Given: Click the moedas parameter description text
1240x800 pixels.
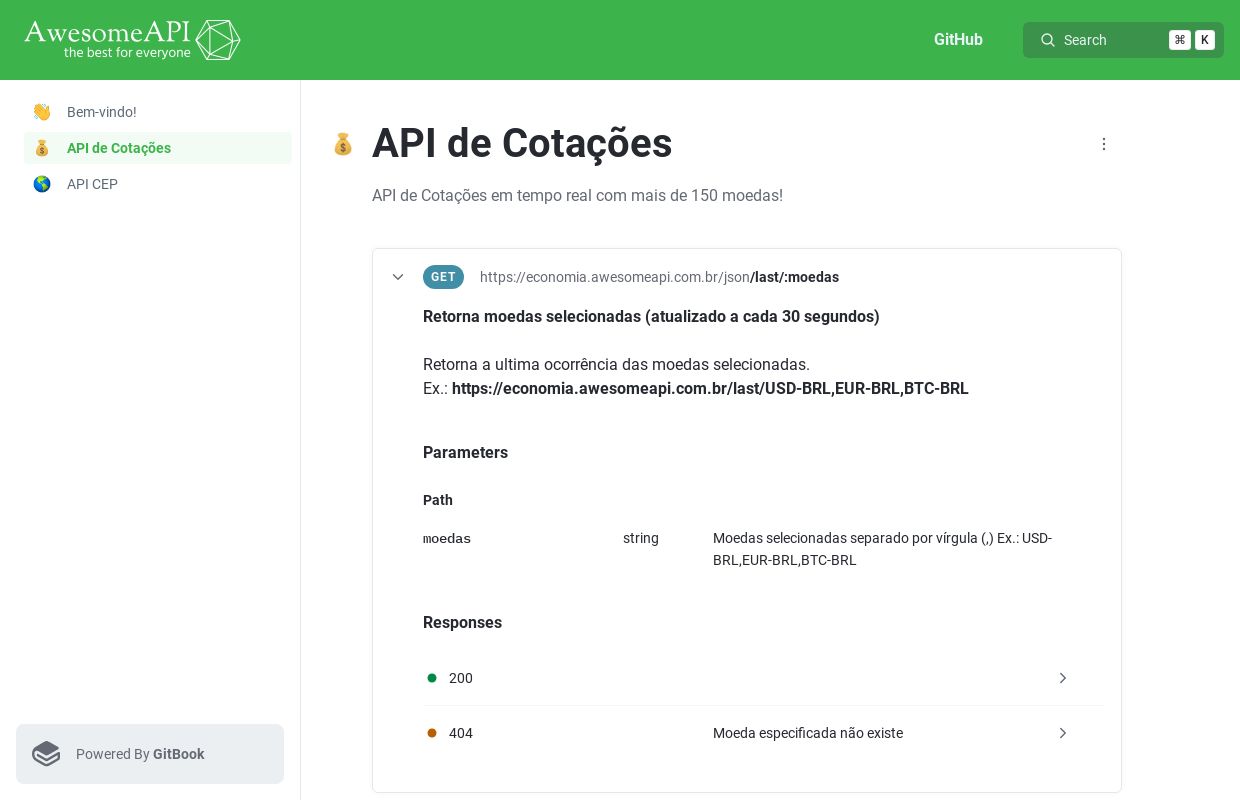Looking at the screenshot, I should (883, 549).
